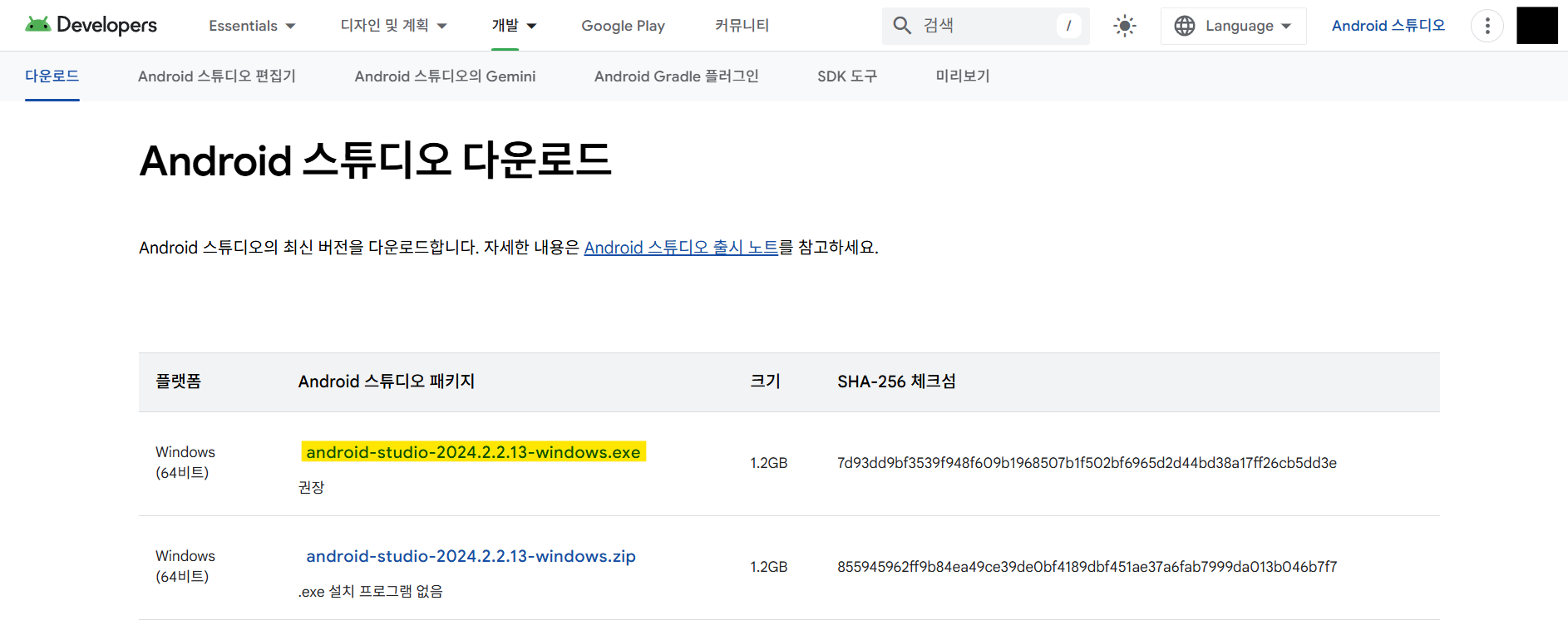Click the Android 스튜디오 header link
1568x640 pixels.
pyautogui.click(x=1388, y=26)
